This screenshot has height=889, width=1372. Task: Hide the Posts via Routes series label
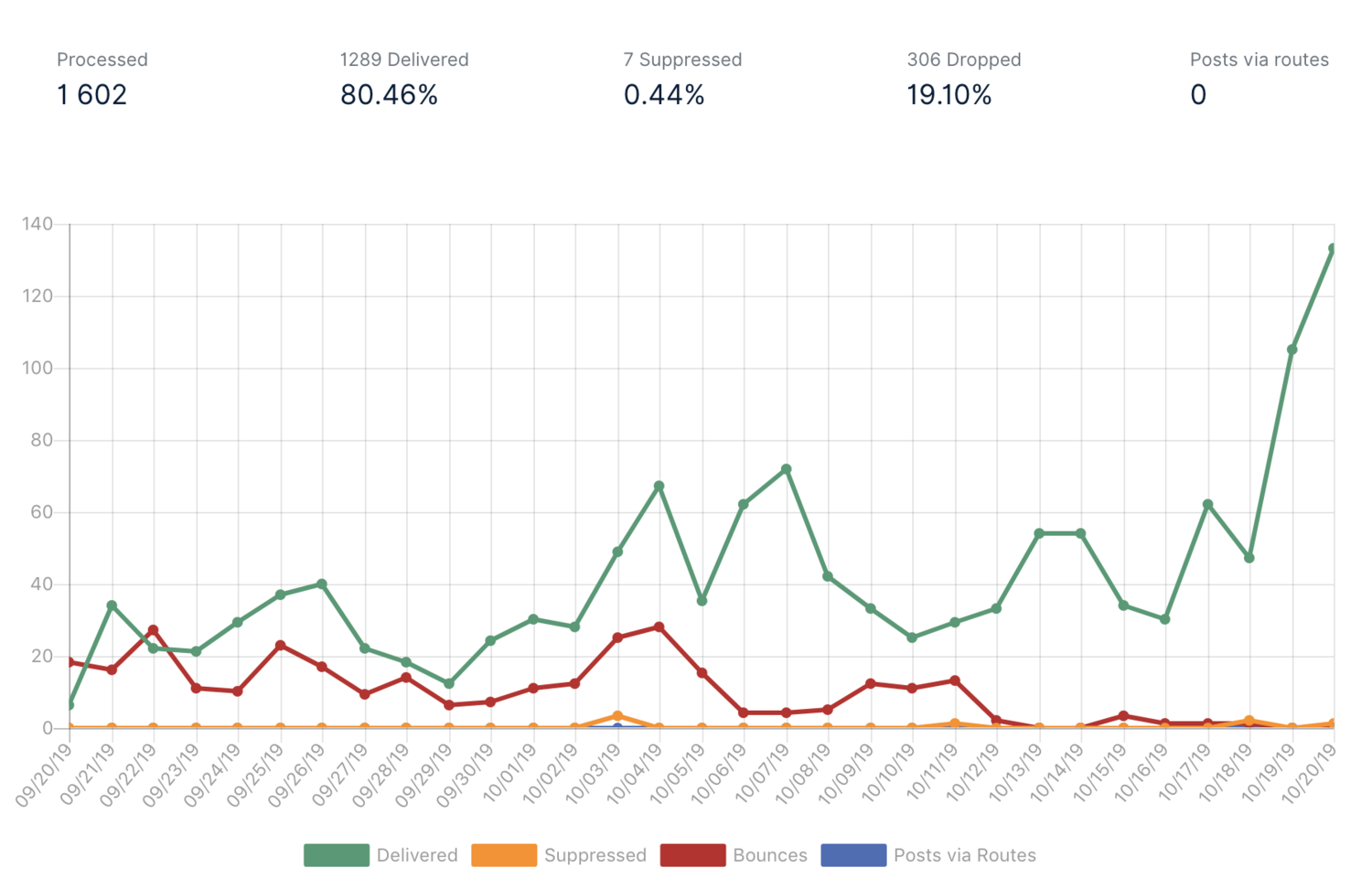(x=965, y=855)
